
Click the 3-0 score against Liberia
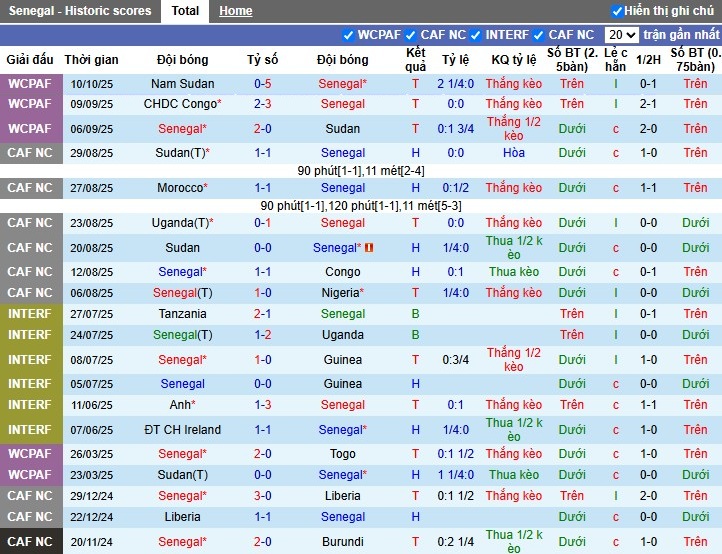coord(263,496)
